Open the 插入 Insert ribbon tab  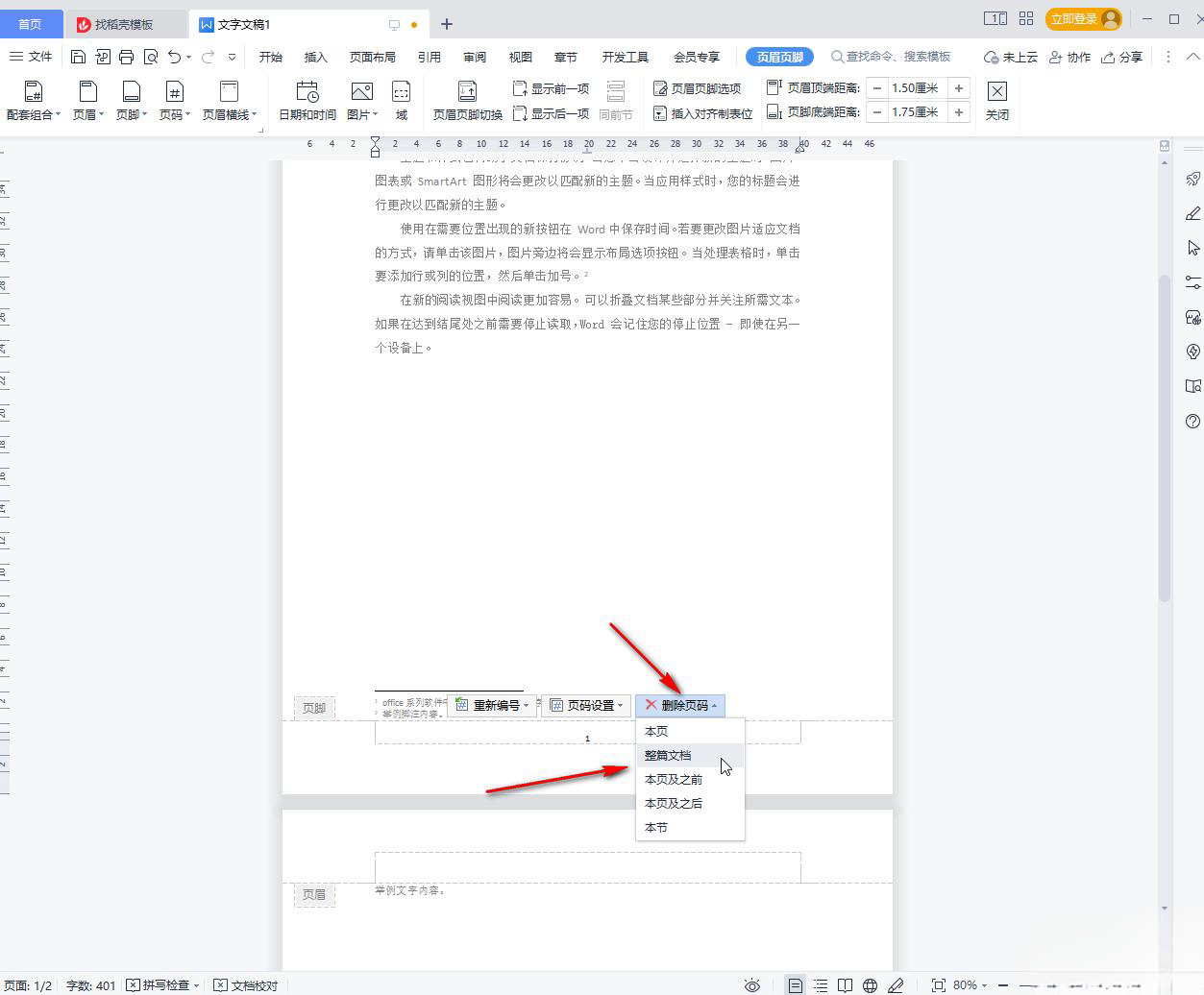(315, 57)
